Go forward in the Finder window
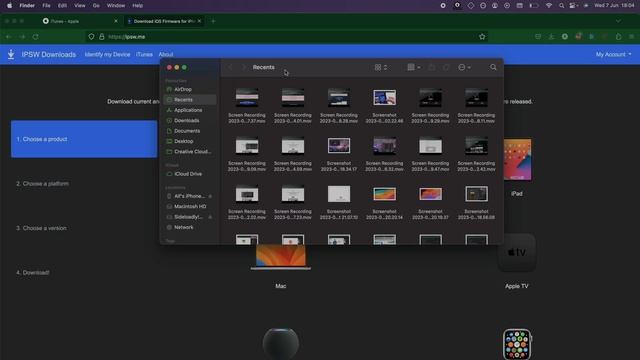Screen dimensions: 640x360 [x=244, y=67]
